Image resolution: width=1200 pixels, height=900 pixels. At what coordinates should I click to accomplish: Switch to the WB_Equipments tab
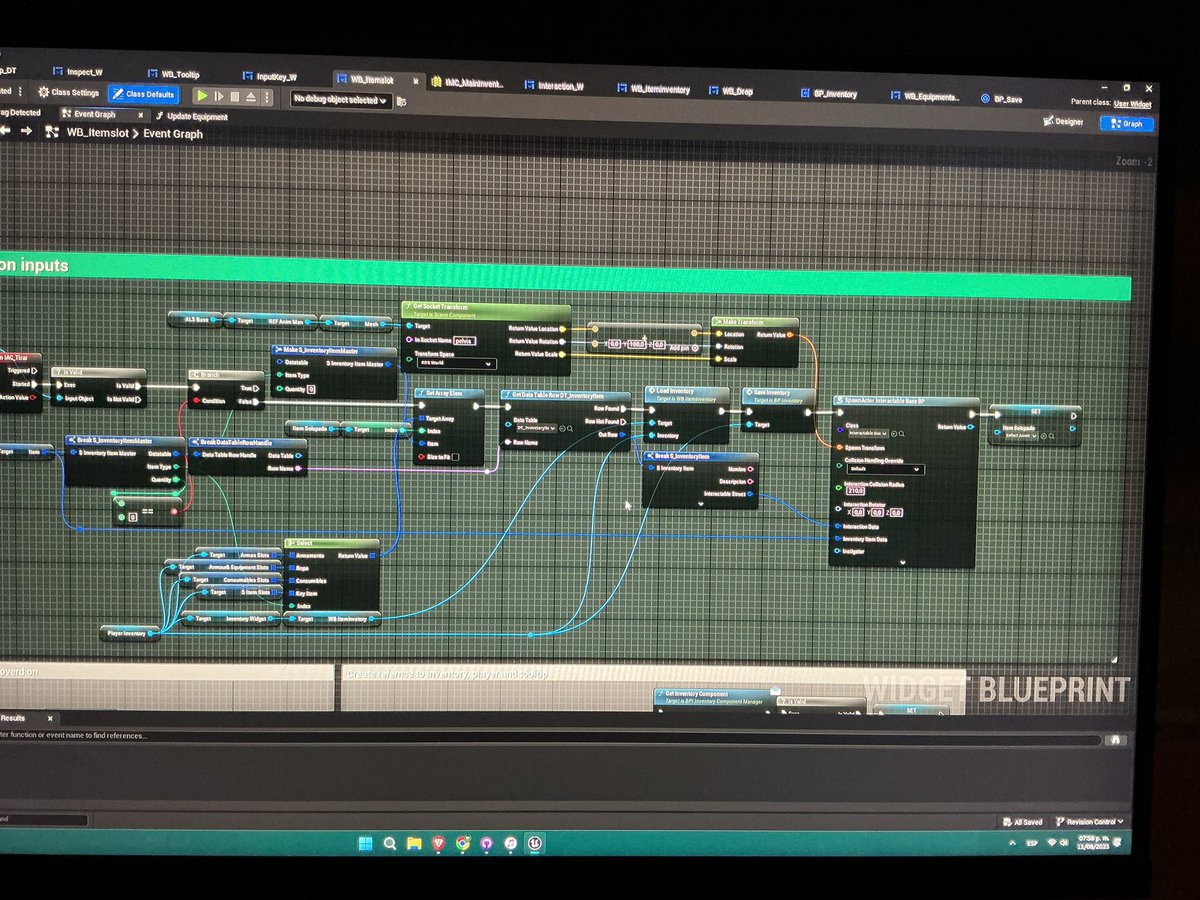925,97
